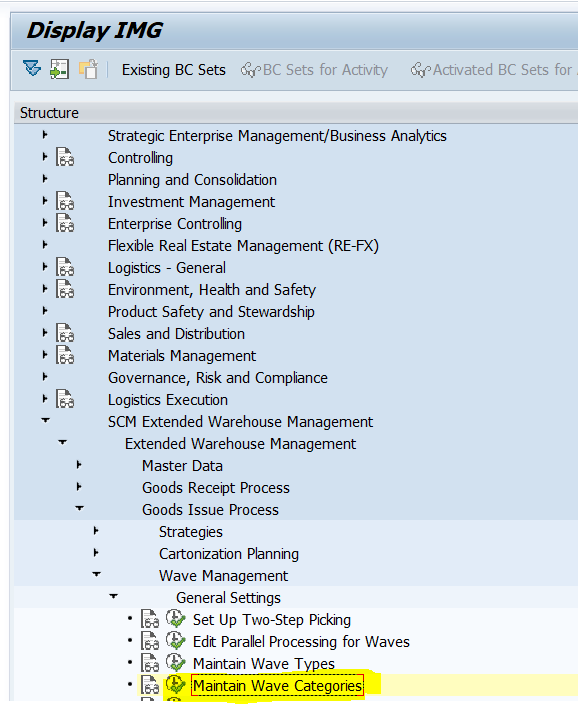The width and height of the screenshot is (578, 704).
Task: Click the Goods Issue Process label
Action: pyautogui.click(x=210, y=510)
